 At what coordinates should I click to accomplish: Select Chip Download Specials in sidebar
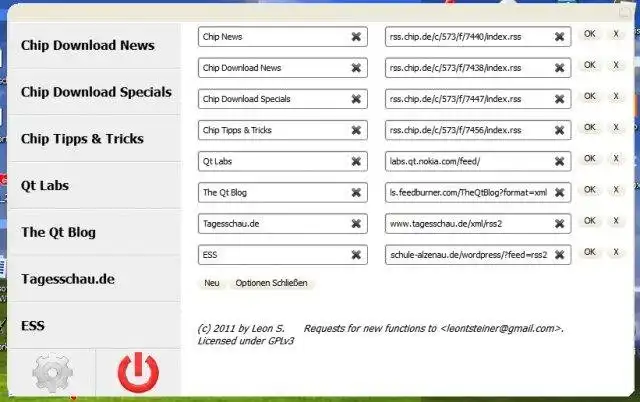pyautogui.click(x=94, y=92)
